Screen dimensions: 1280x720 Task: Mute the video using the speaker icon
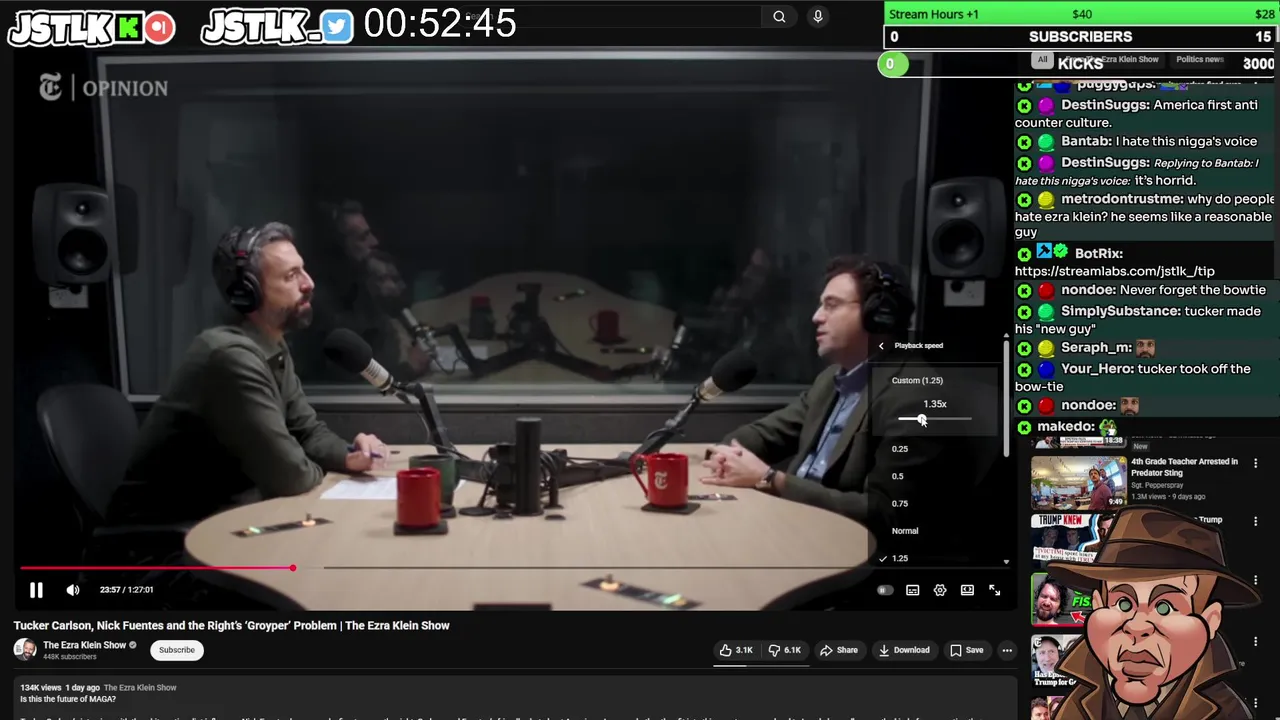(x=73, y=590)
